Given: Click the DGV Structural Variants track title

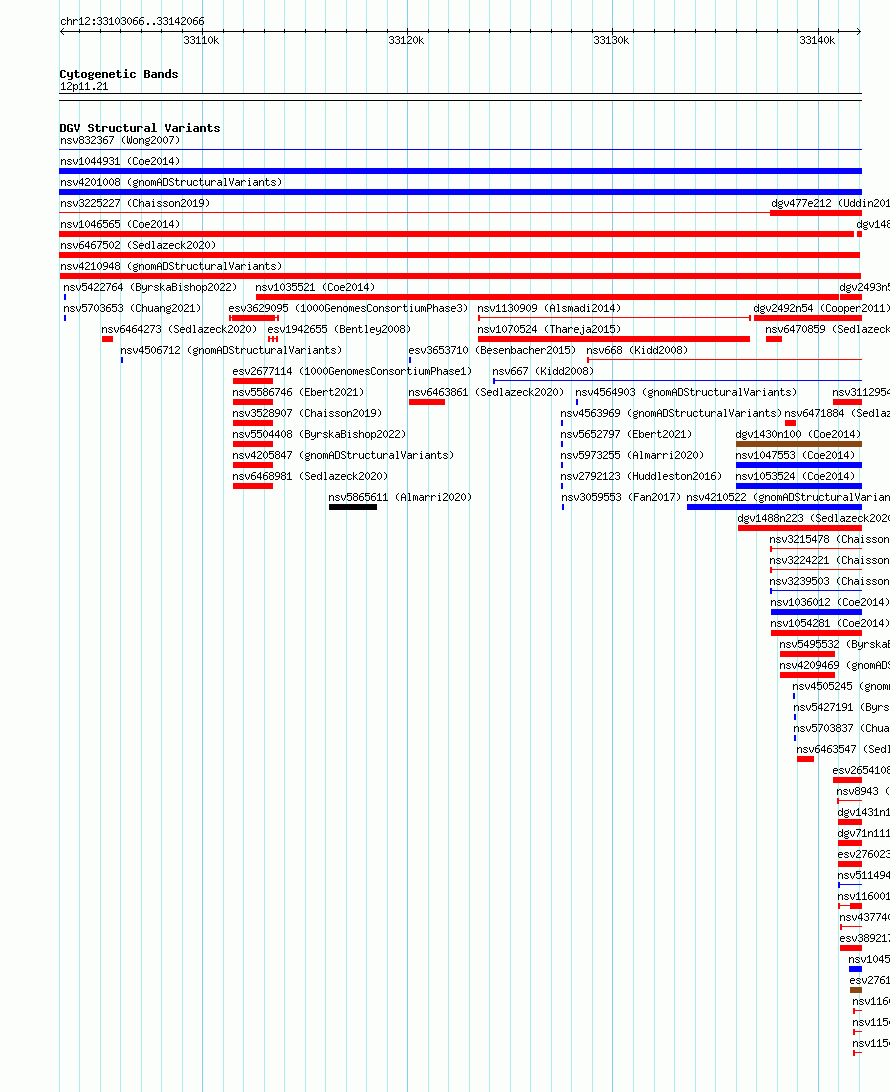Looking at the screenshot, I should pos(139,128).
